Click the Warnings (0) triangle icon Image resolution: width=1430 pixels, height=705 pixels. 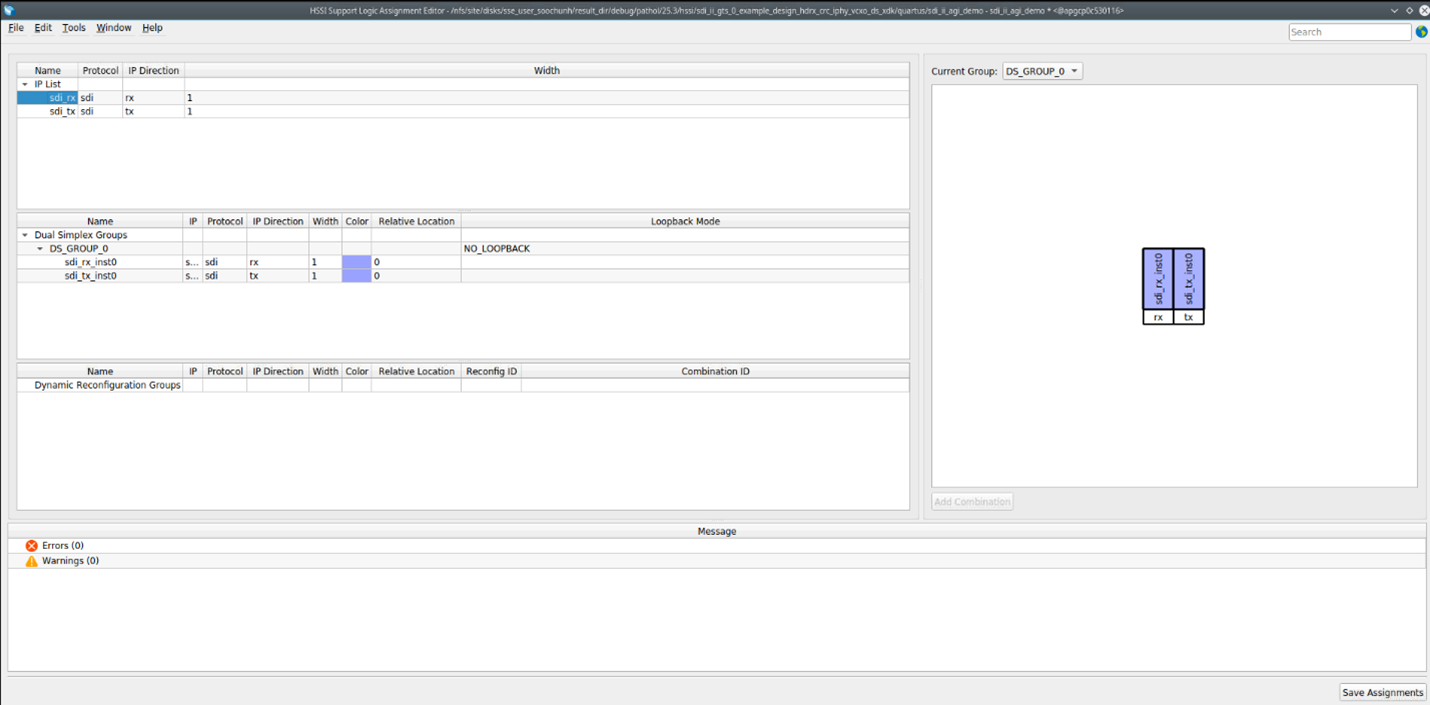click(31, 561)
